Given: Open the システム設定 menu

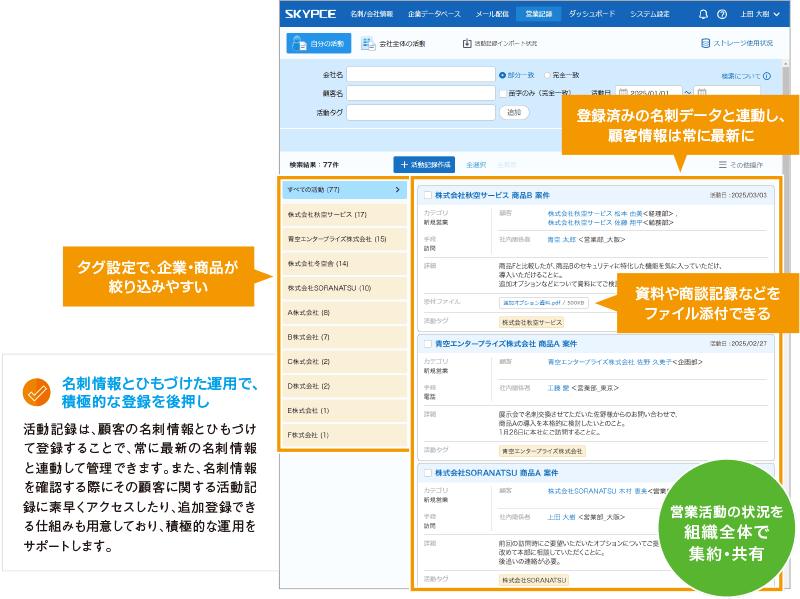Looking at the screenshot, I should point(649,14).
